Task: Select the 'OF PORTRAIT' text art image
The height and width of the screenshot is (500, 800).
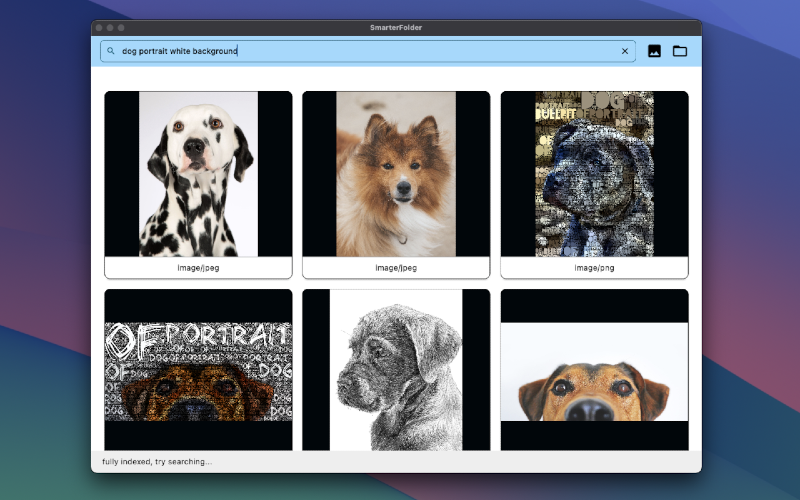Action: (x=198, y=370)
